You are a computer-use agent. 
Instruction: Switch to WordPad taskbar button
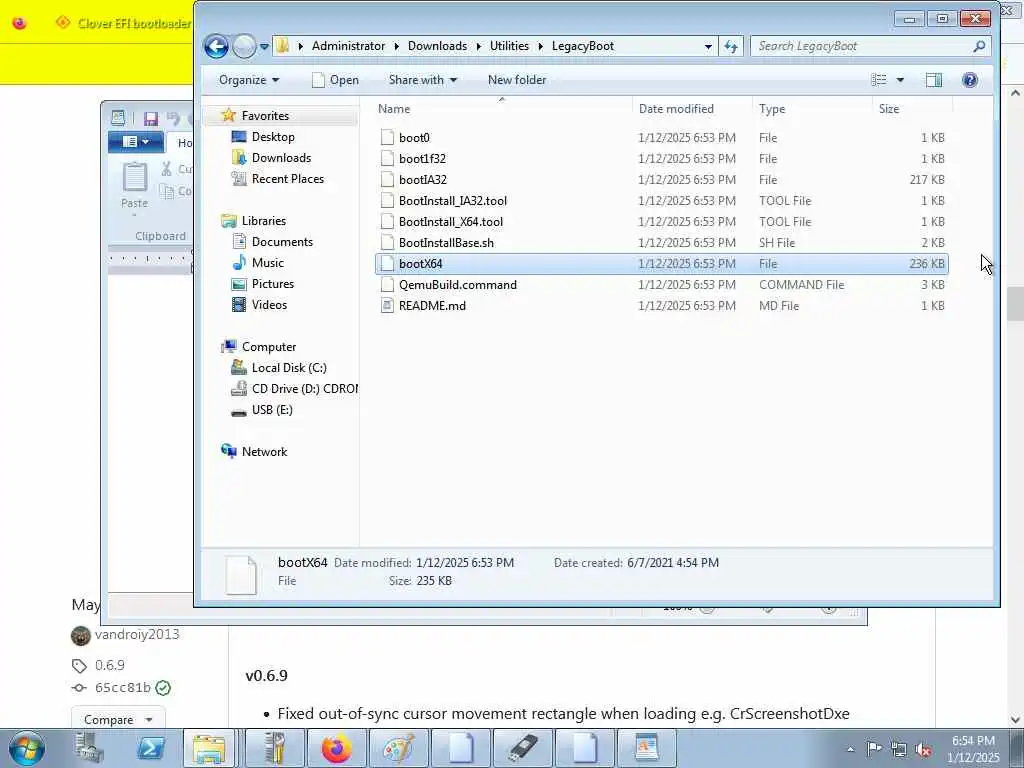point(646,748)
